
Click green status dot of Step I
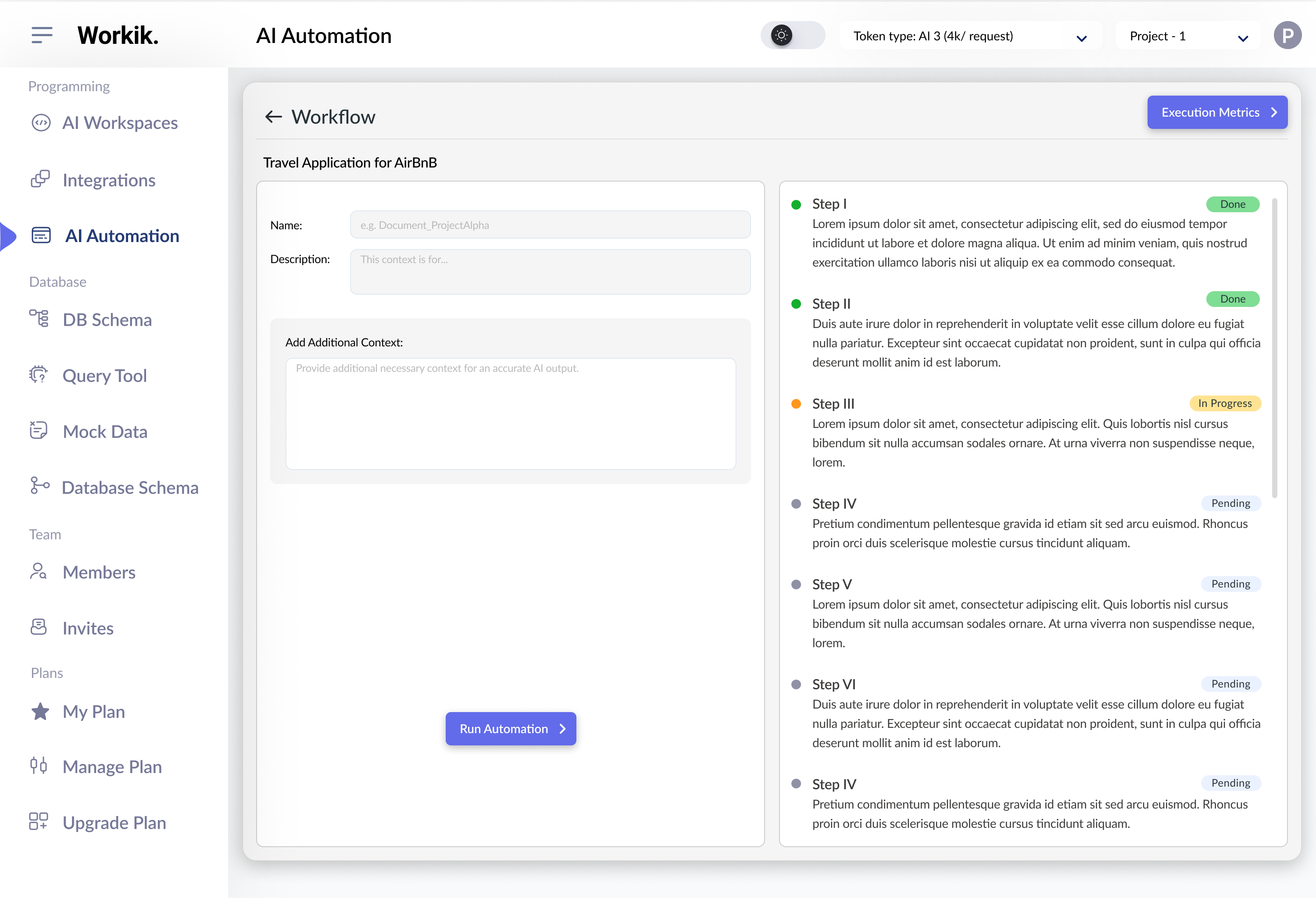pos(796,204)
